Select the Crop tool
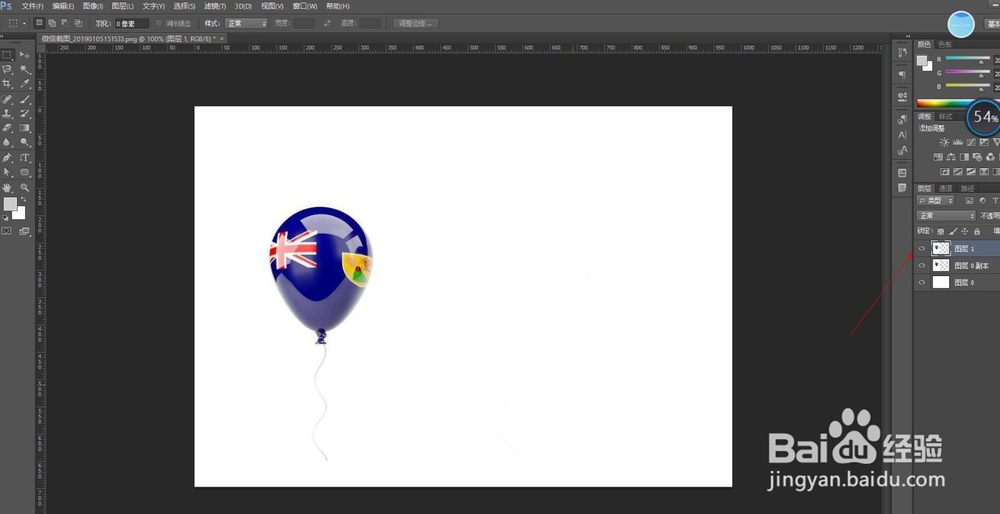This screenshot has width=1000, height=514. pos(8,84)
